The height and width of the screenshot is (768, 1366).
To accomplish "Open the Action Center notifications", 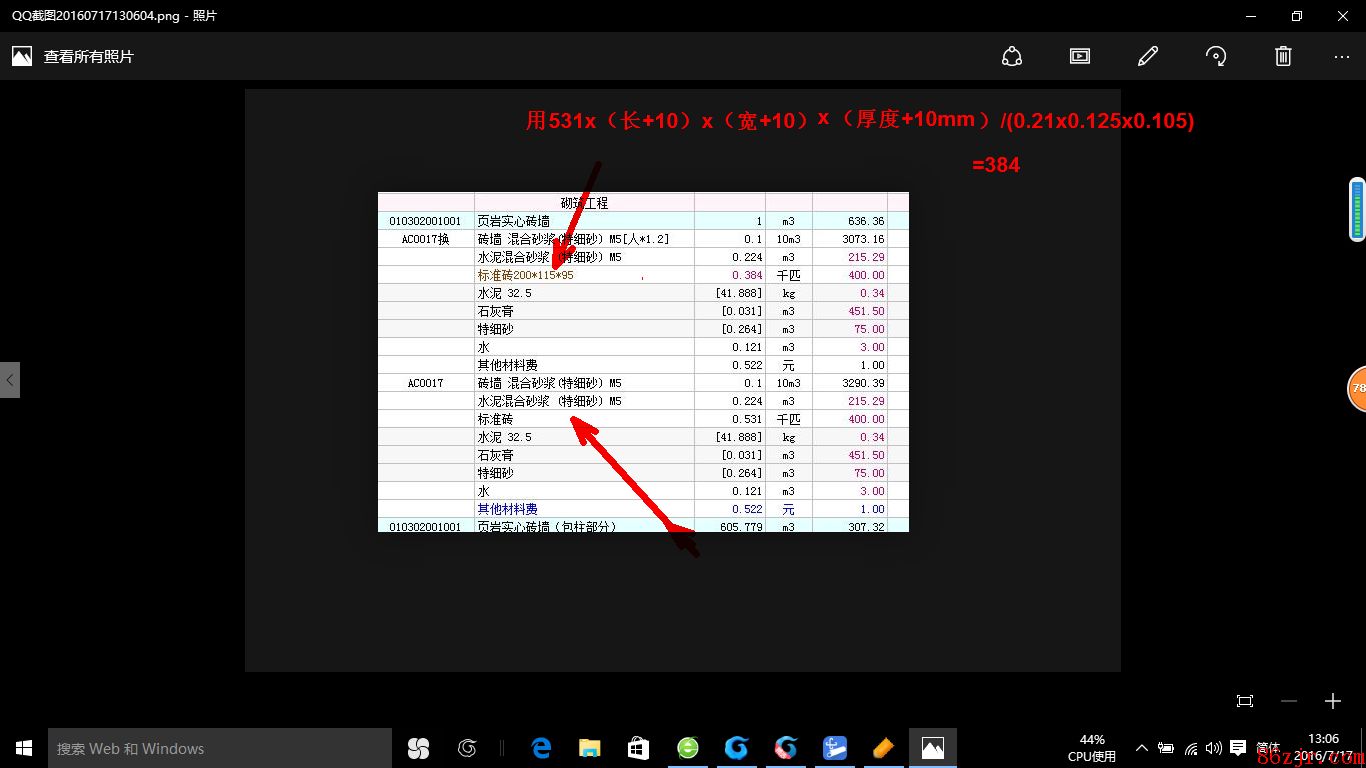I will [1238, 748].
